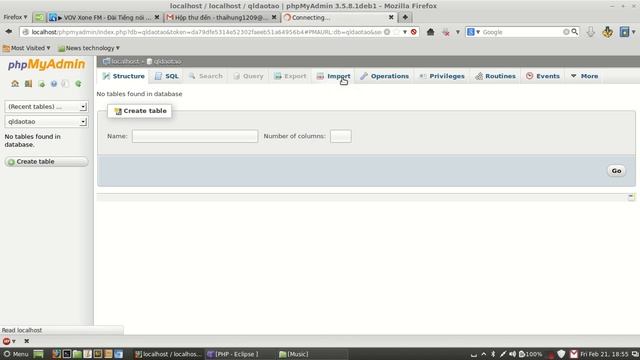Go to Firefox home page icon
The height and width of the screenshot is (360, 640).
click(x=431, y=32)
